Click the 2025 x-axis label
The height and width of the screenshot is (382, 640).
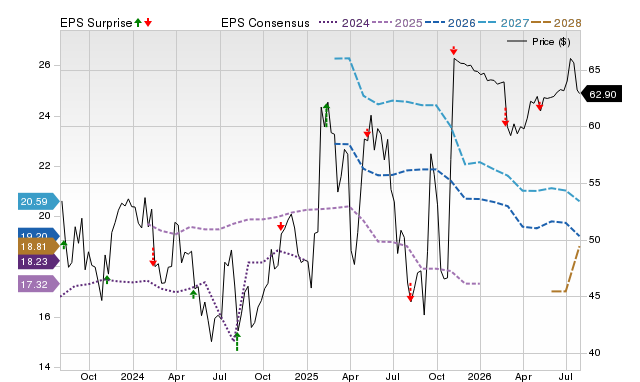(x=307, y=376)
